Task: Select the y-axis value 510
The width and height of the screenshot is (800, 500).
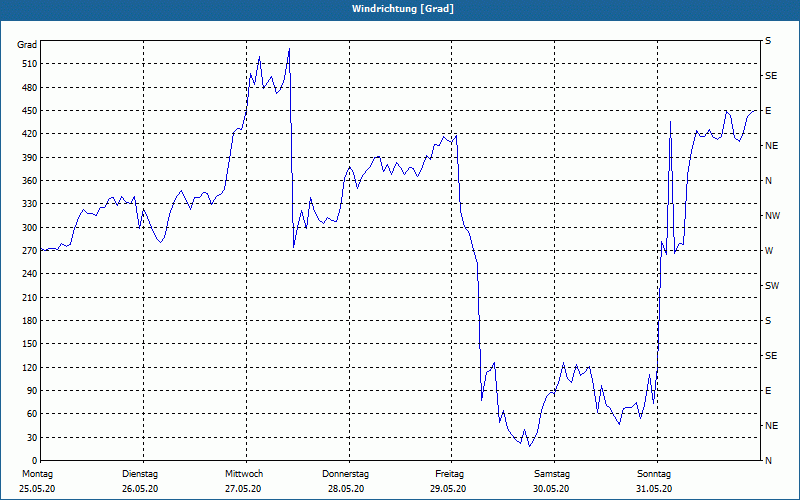Action: (x=31, y=64)
